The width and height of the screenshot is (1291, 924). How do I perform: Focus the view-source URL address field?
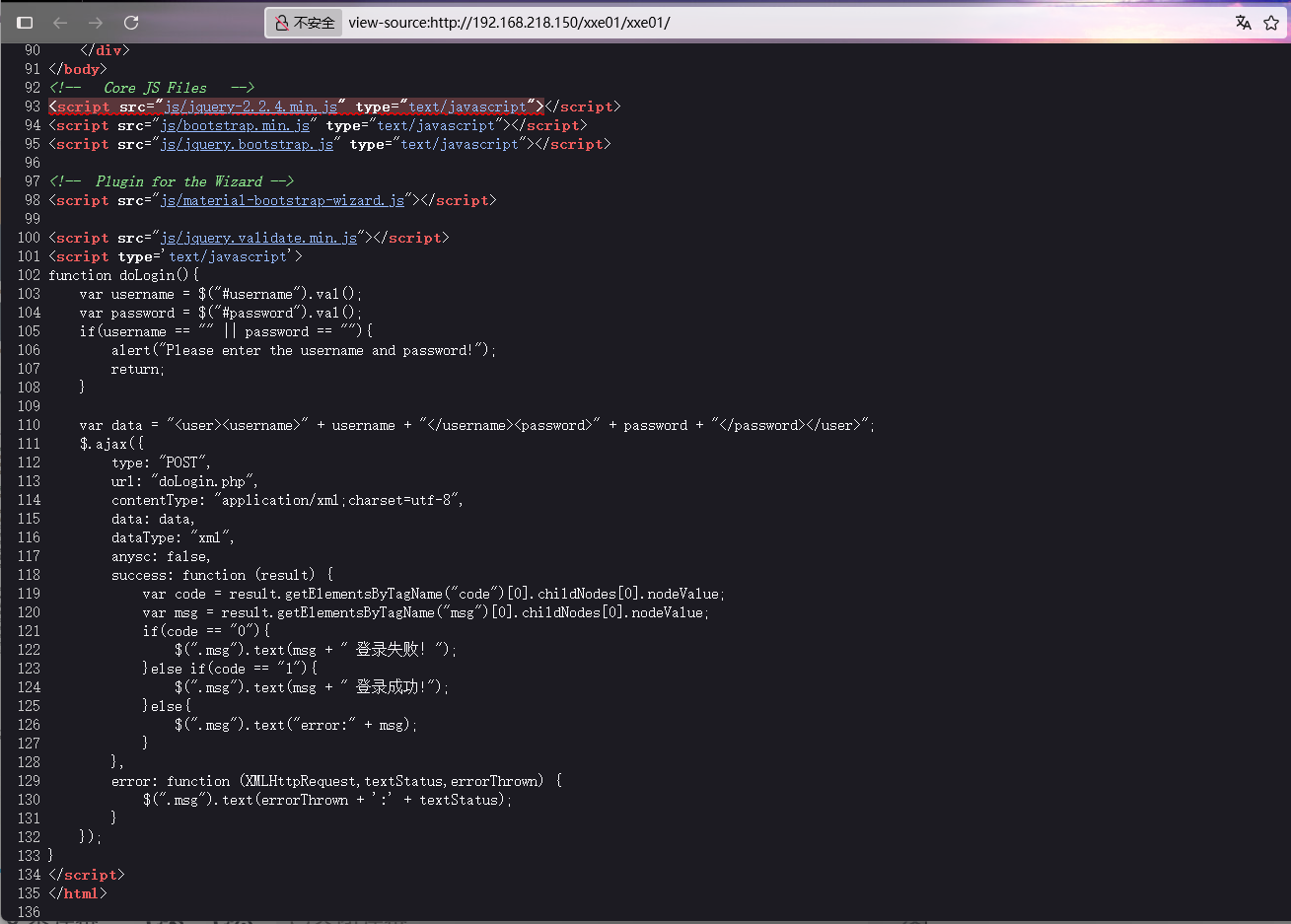click(x=690, y=23)
